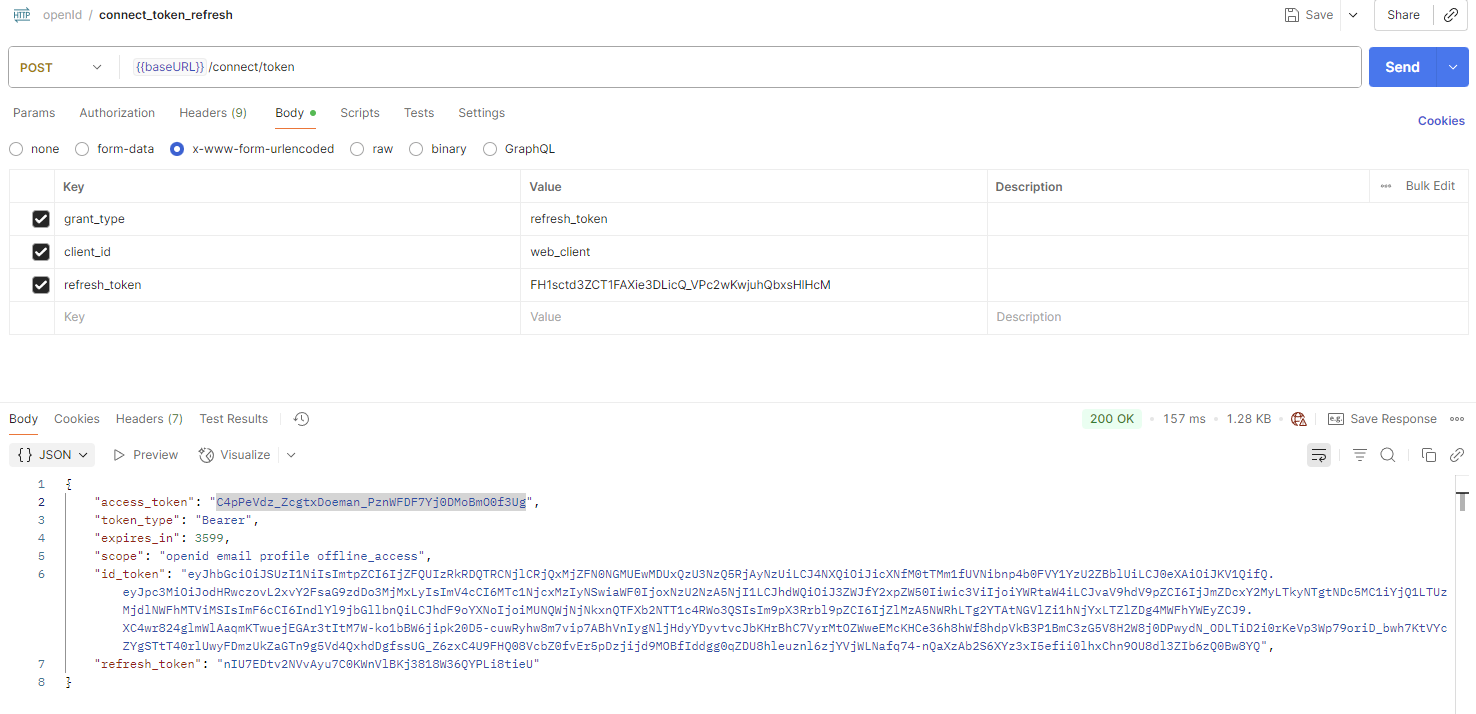Click the openId collection breadcrumb
Image resolution: width=1476 pixels, height=714 pixels.
61,15
